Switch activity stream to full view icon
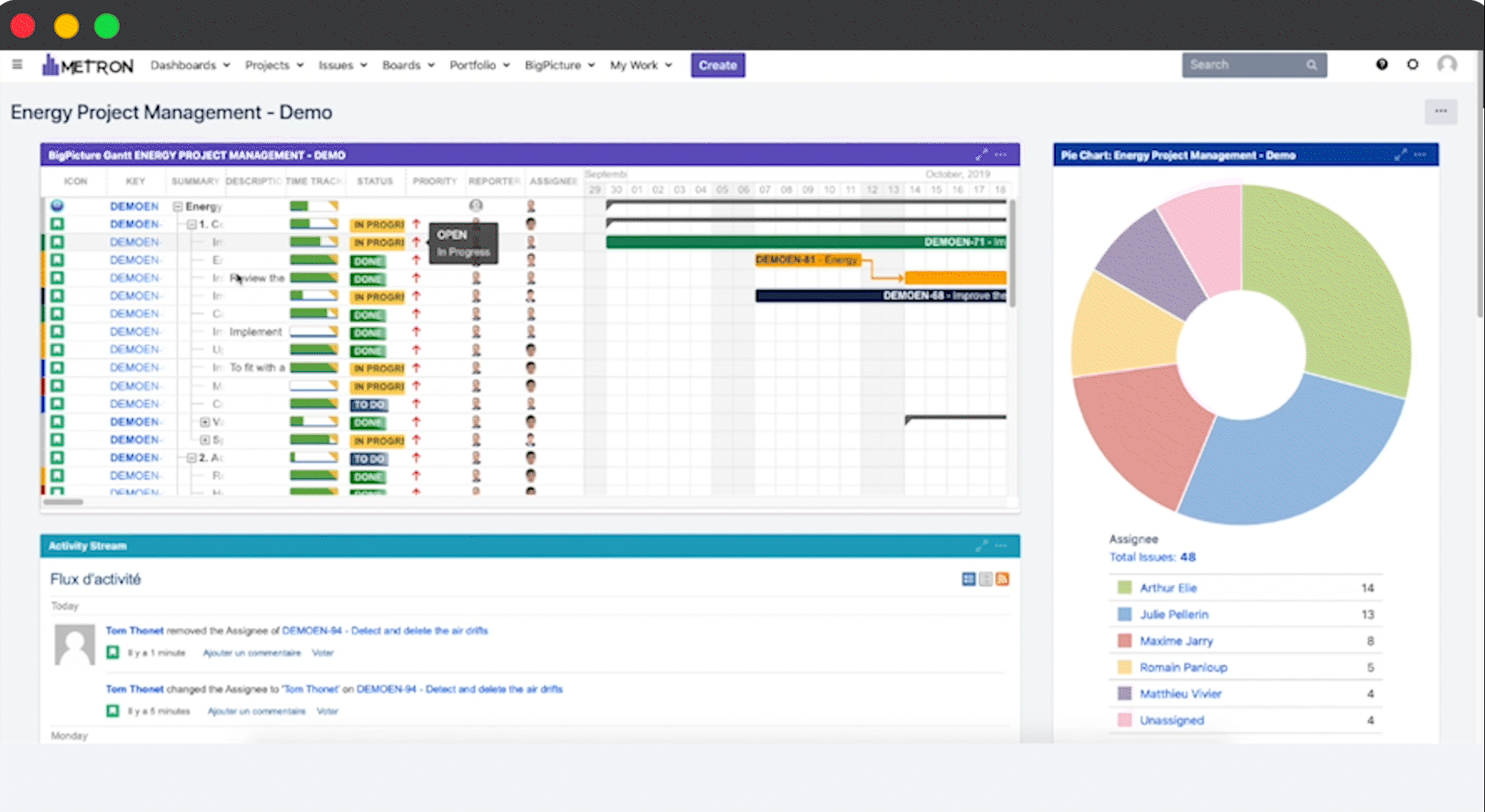 click(x=968, y=579)
